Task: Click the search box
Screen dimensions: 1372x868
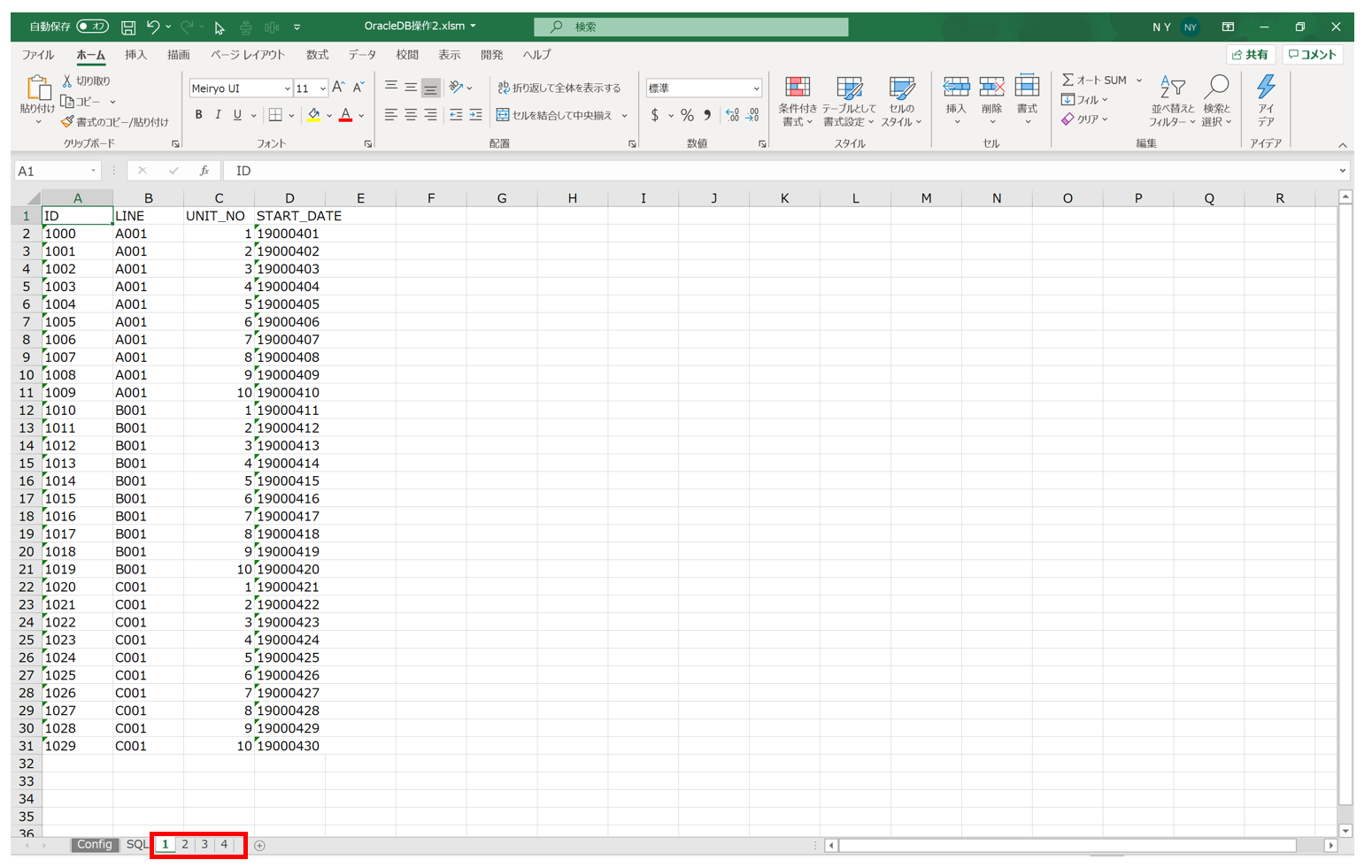Action: [x=691, y=27]
